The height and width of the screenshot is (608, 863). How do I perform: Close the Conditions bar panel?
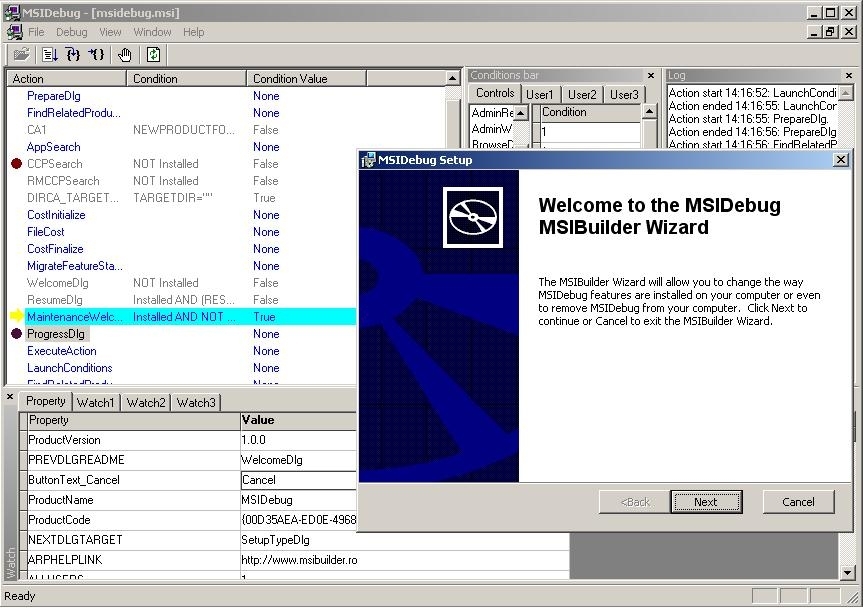click(651, 75)
